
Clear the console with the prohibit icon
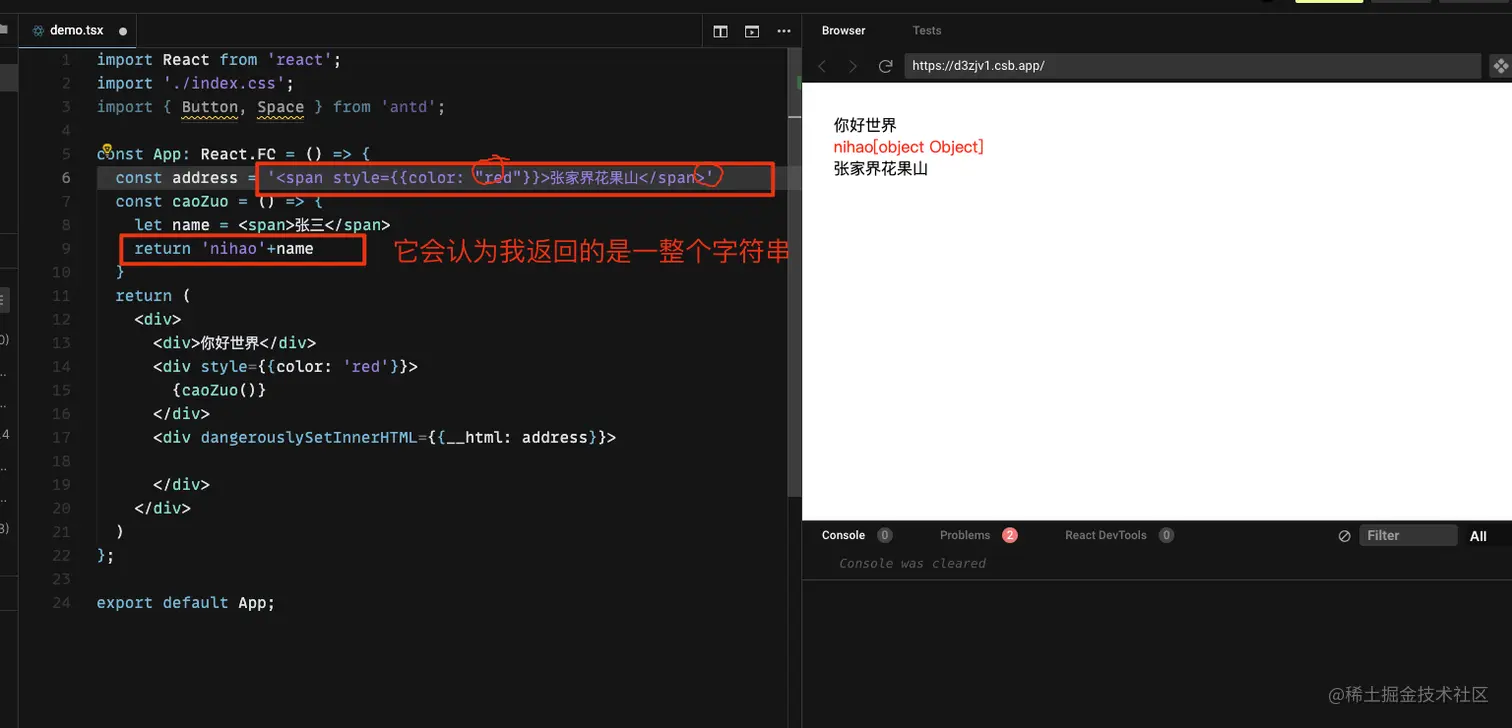point(1344,536)
